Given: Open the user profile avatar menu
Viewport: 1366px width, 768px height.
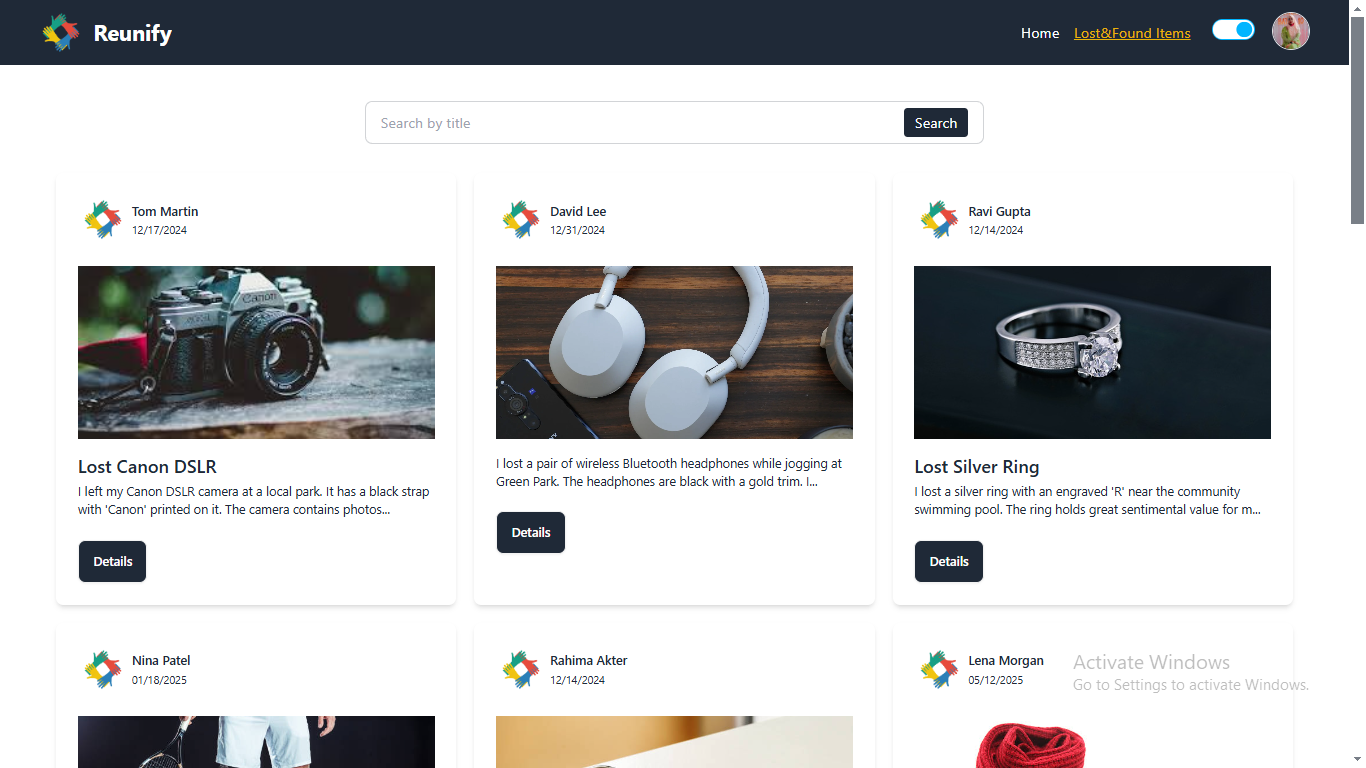Looking at the screenshot, I should tap(1291, 31).
